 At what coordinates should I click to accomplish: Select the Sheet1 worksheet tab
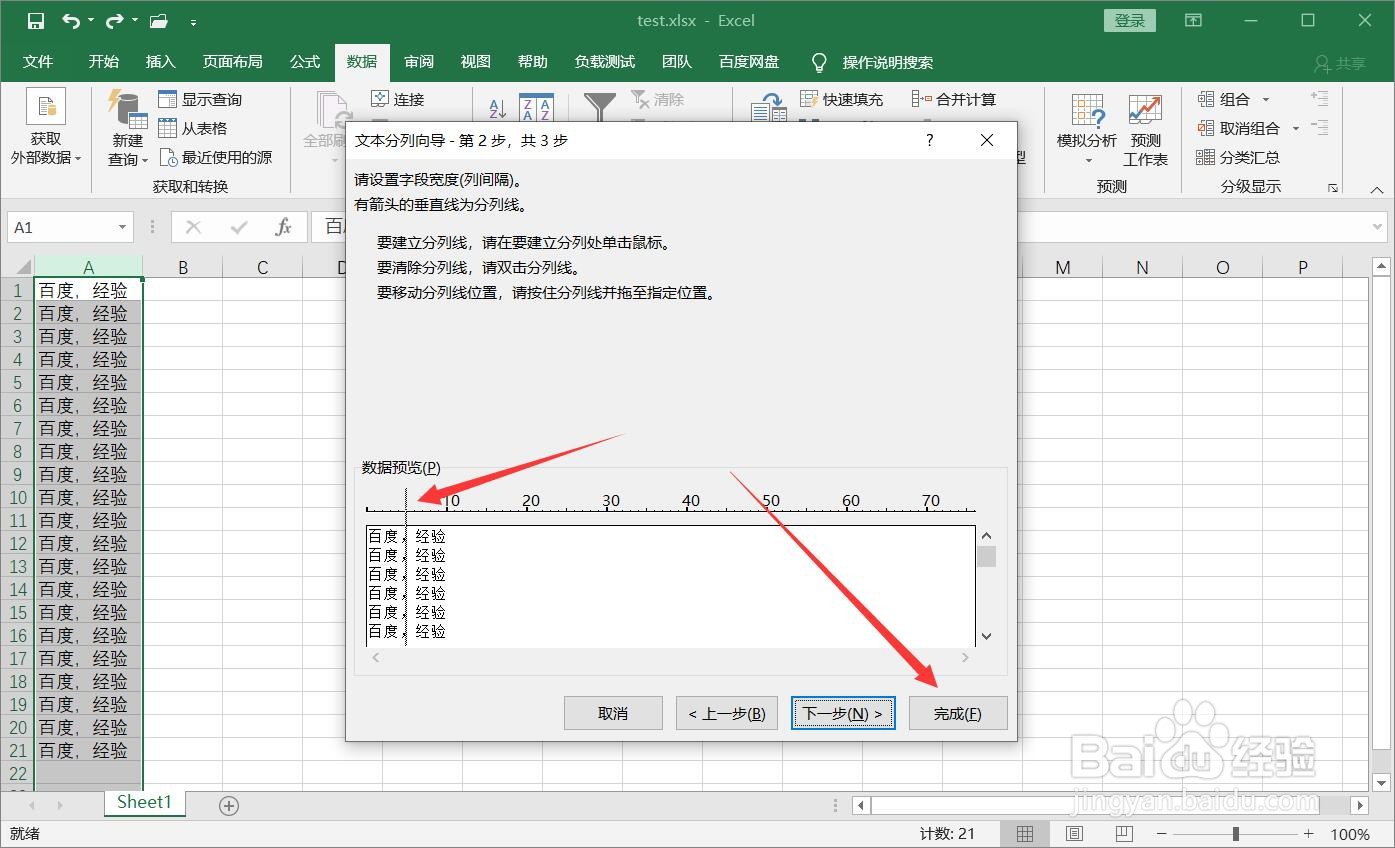click(x=143, y=802)
